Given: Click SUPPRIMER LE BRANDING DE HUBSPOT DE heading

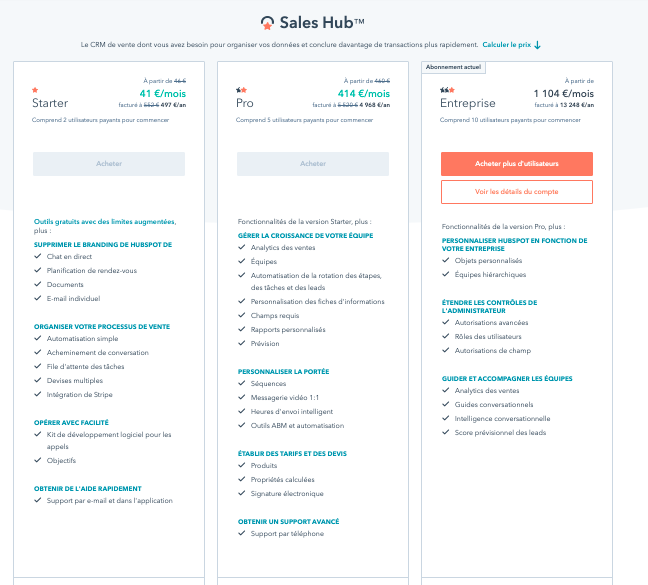Looking at the screenshot, I should click(x=103, y=245).
